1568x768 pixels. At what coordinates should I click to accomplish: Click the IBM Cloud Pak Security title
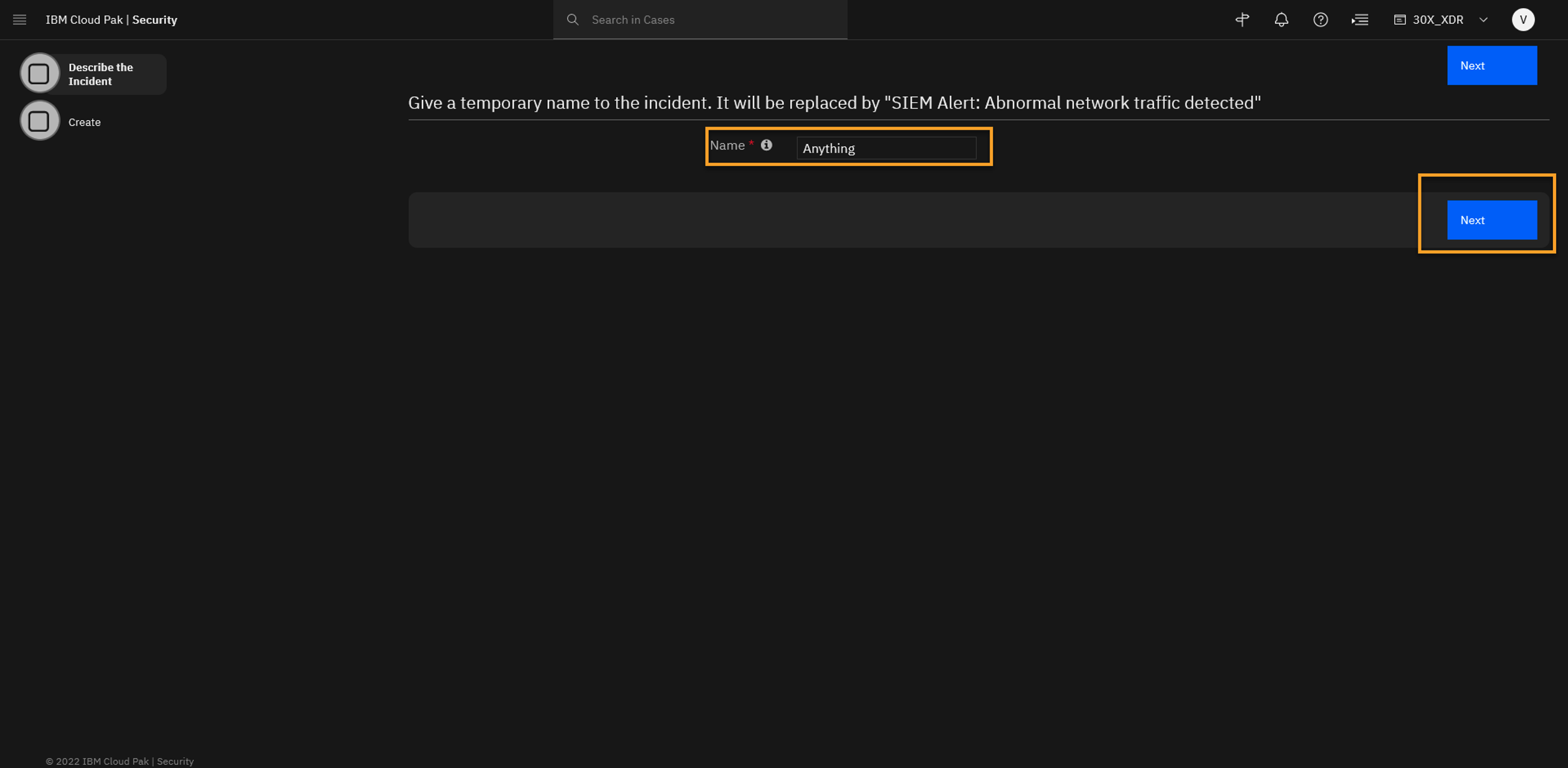111,19
